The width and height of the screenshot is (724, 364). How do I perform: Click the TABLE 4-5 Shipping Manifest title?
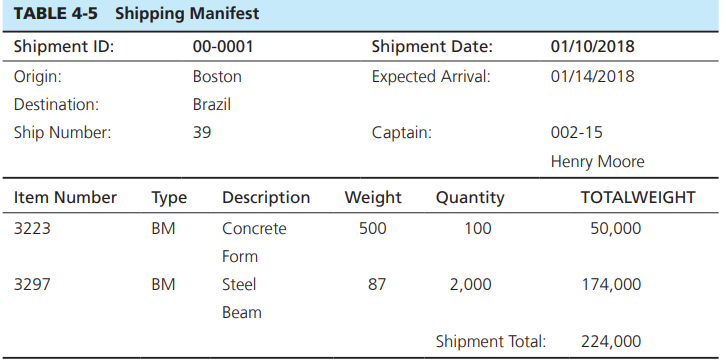[136, 13]
